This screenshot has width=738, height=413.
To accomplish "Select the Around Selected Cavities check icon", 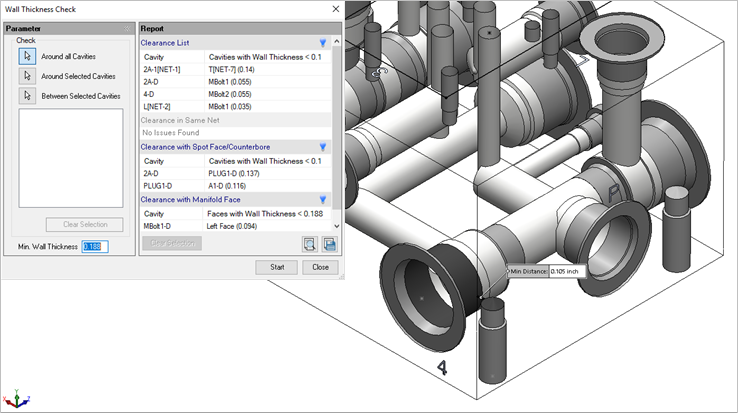I will coord(27,76).
